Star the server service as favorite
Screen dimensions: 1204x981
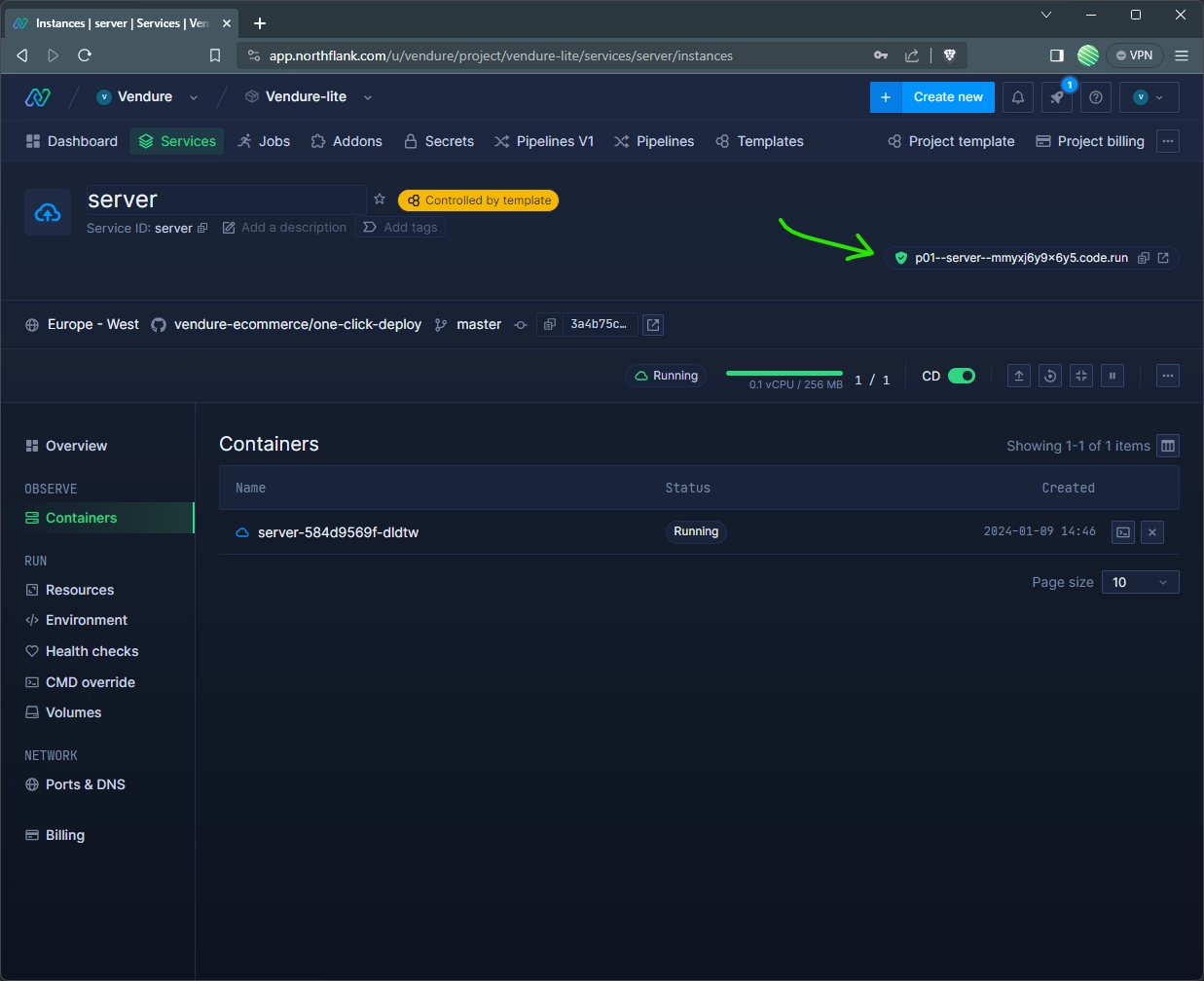point(380,200)
